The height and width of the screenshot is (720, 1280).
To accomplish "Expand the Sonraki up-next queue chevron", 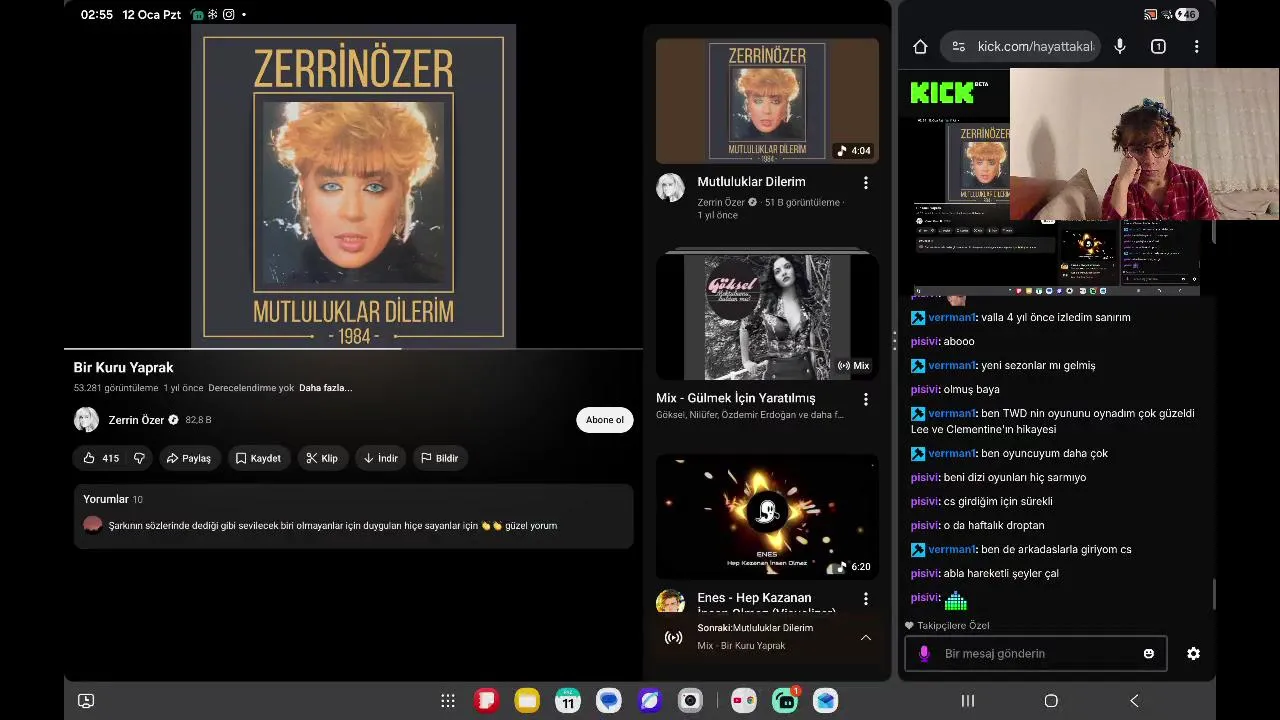I will (x=866, y=637).
